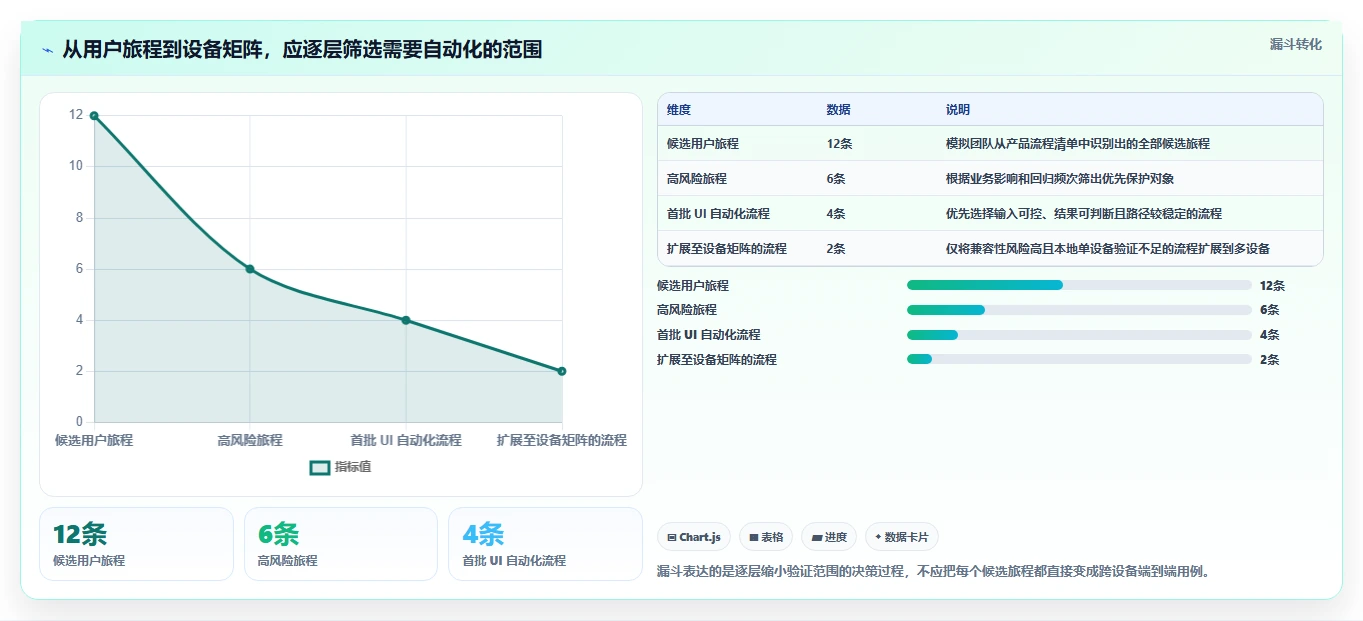Click the 候选用户旅程 progress bar
The image size is (1363, 621).
(x=1079, y=285)
